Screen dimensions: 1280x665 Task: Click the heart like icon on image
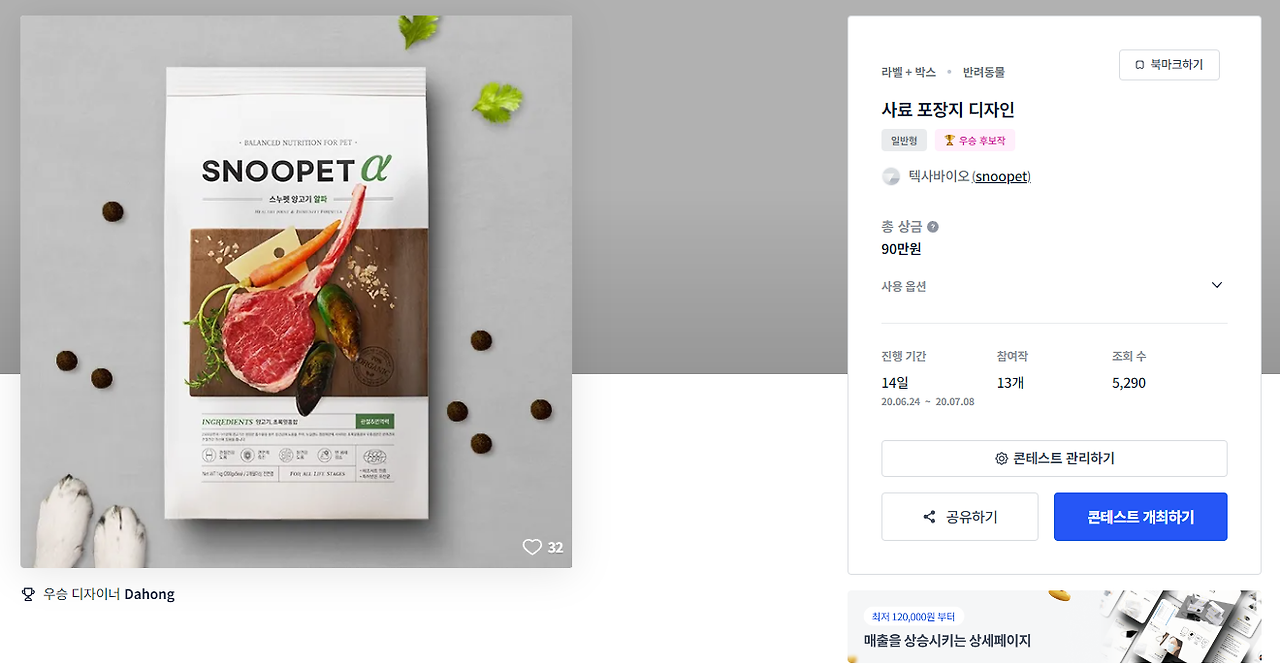click(x=532, y=547)
